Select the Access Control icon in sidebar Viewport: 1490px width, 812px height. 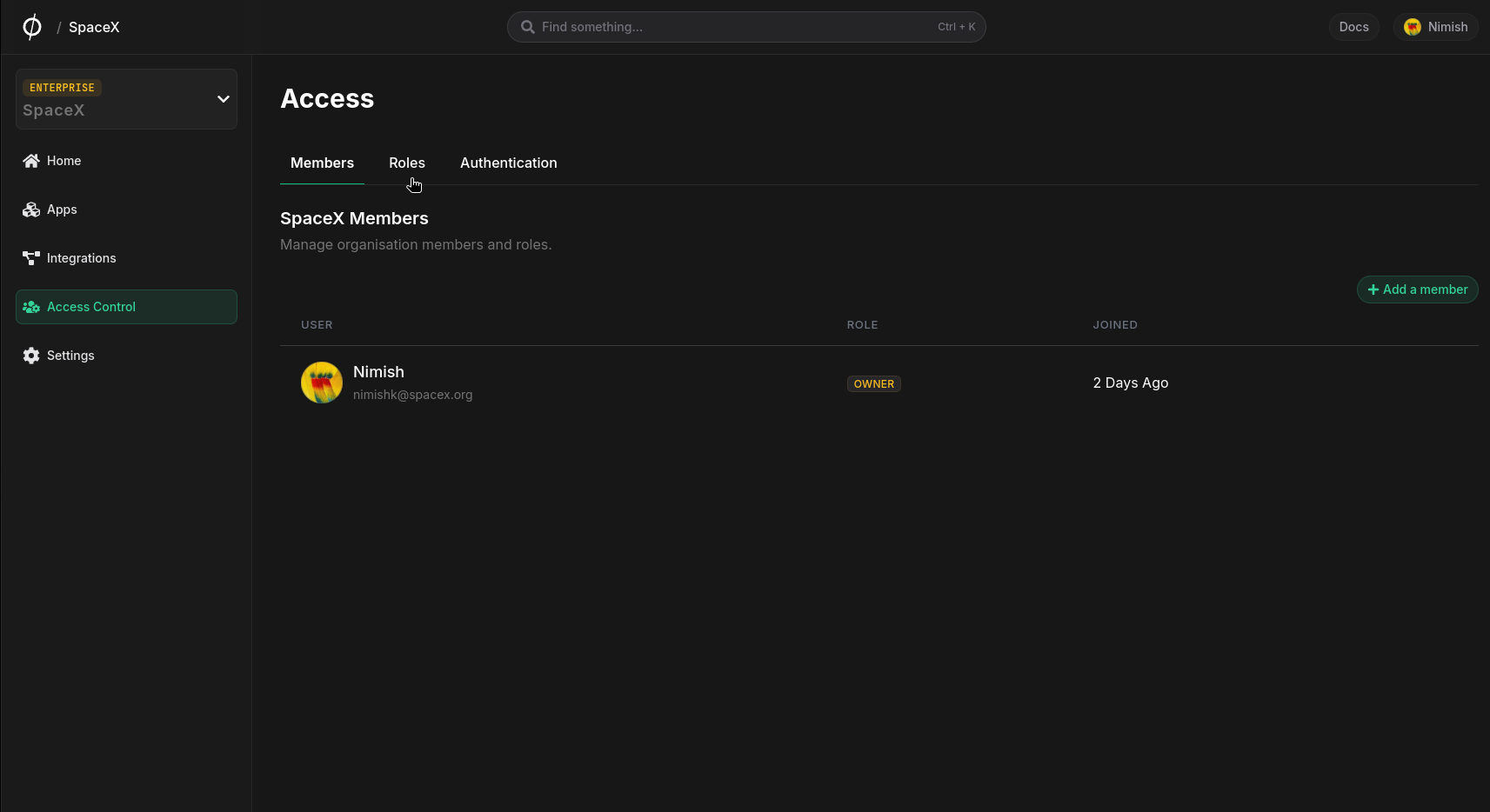point(31,306)
